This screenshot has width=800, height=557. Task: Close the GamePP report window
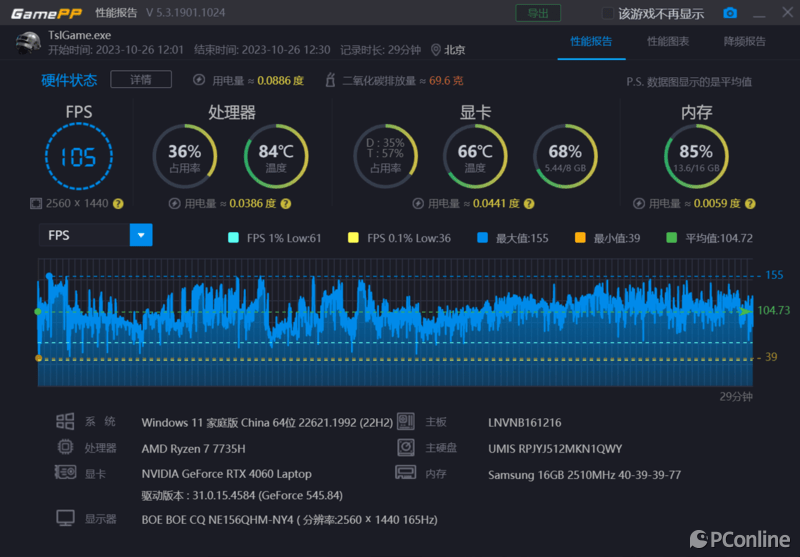(x=787, y=12)
